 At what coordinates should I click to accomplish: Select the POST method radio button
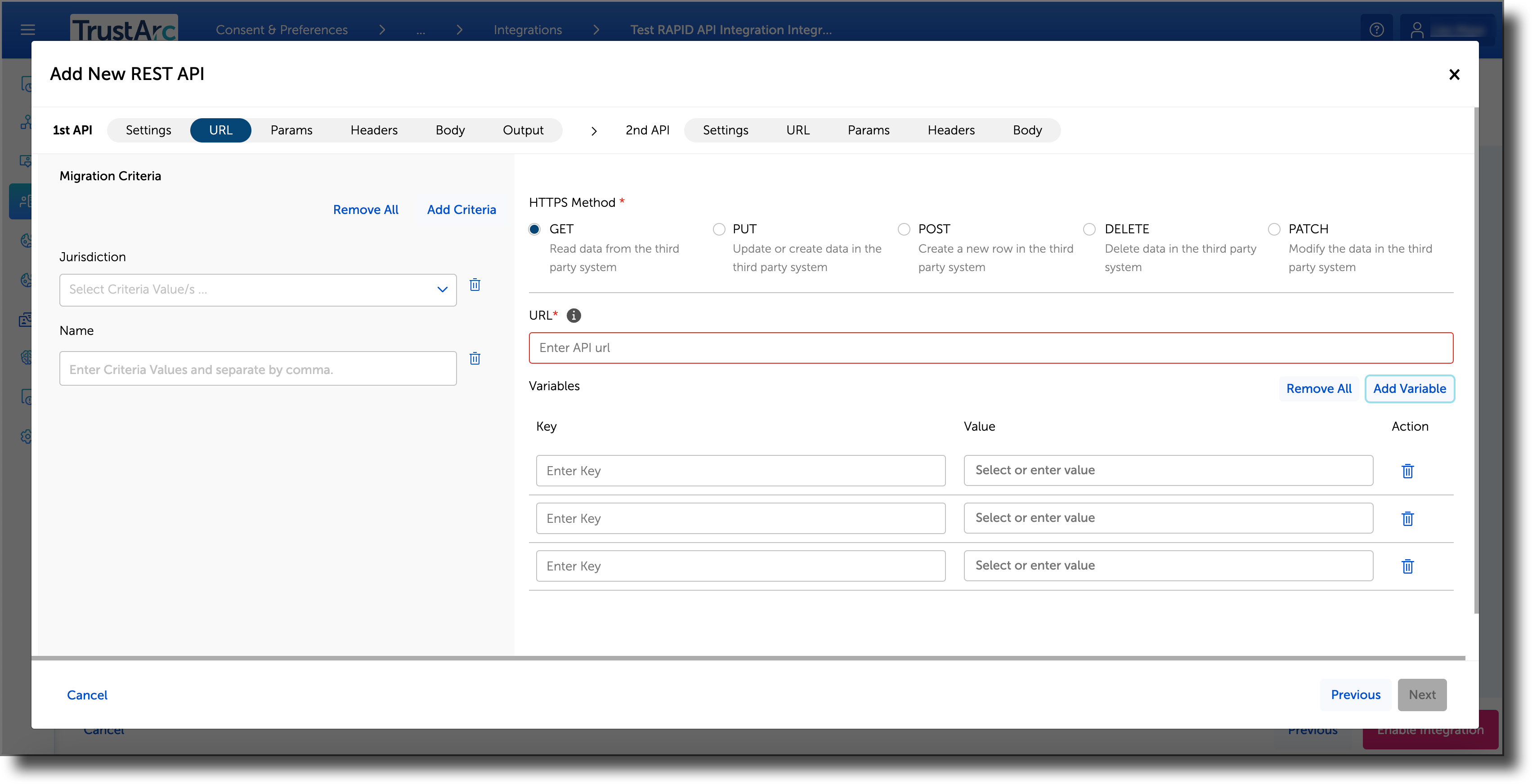pyautogui.click(x=903, y=229)
